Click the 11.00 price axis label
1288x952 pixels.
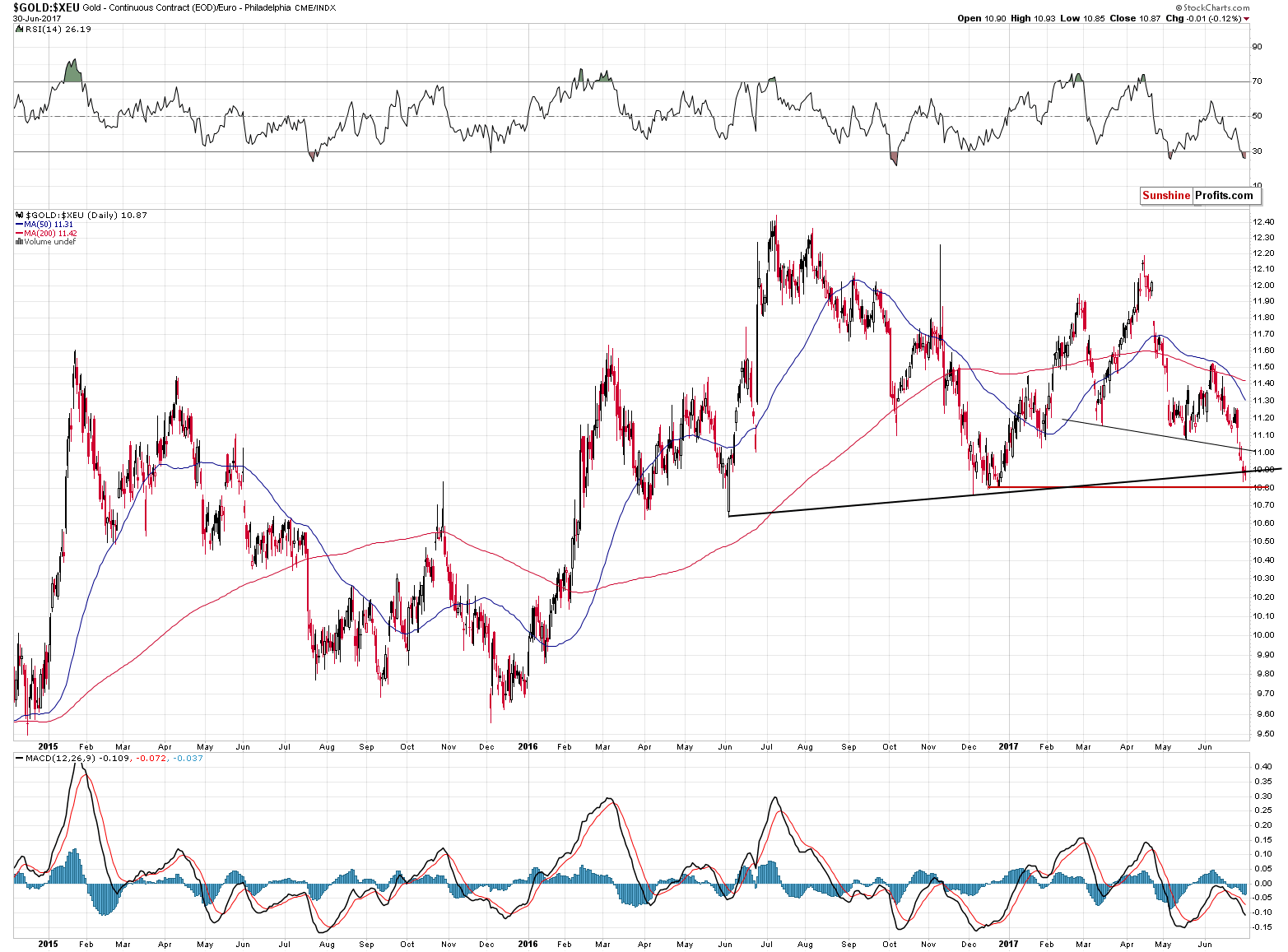1263,453
